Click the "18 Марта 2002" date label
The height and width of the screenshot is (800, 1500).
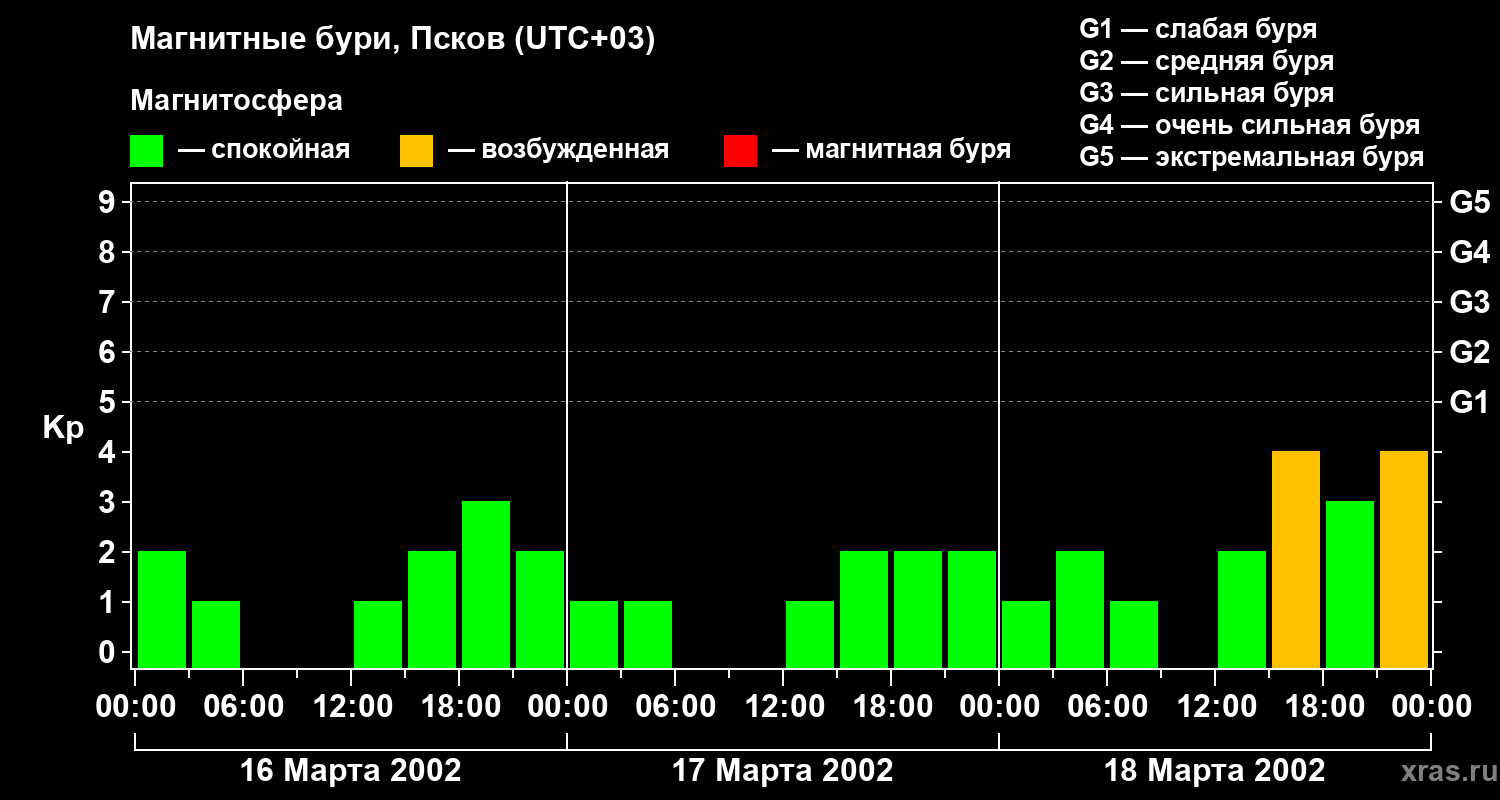point(1215,771)
